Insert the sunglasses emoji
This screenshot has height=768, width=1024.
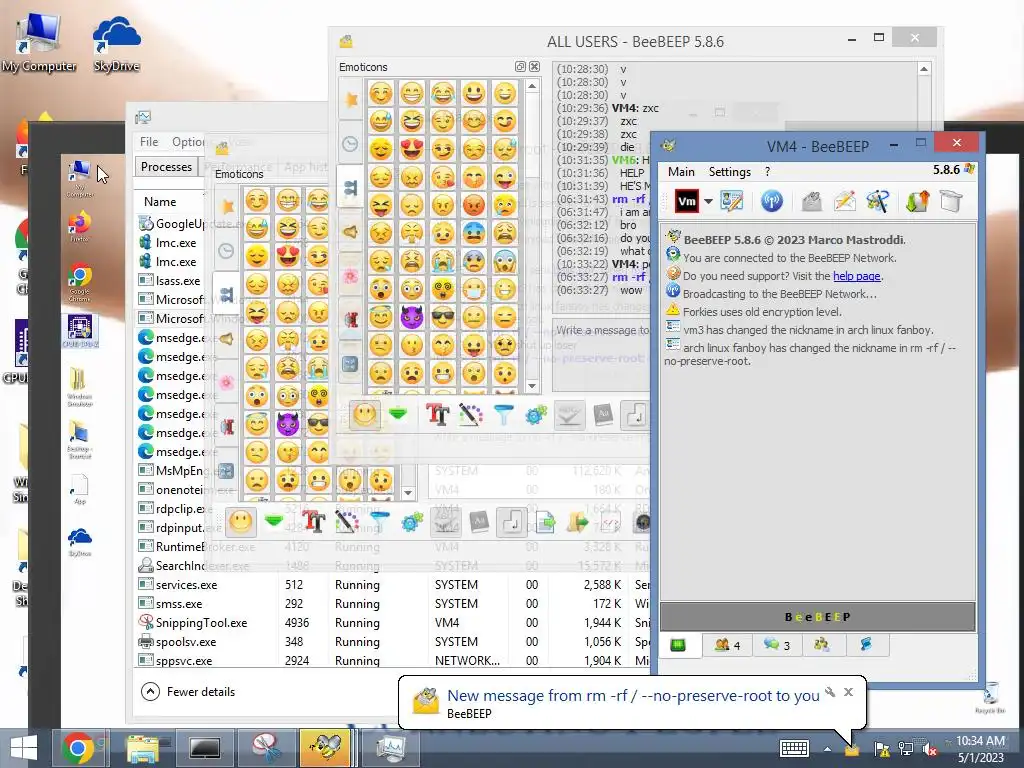(x=443, y=317)
